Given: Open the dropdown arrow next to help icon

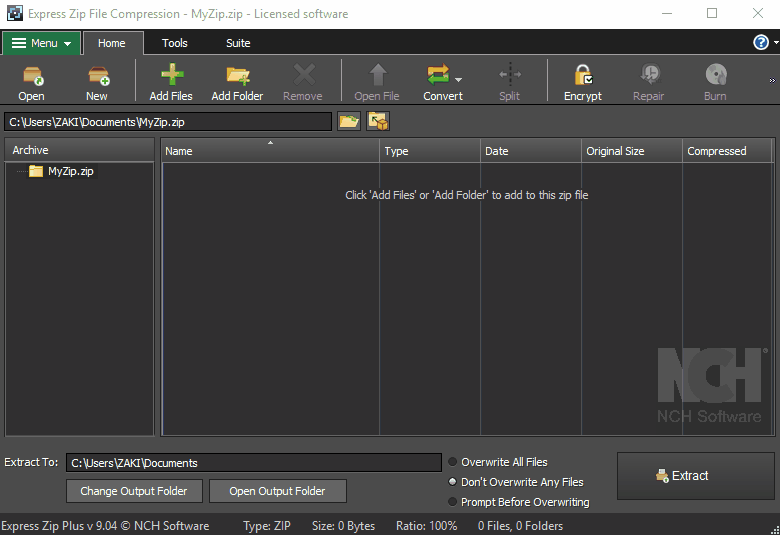Looking at the screenshot, I should point(776,43).
